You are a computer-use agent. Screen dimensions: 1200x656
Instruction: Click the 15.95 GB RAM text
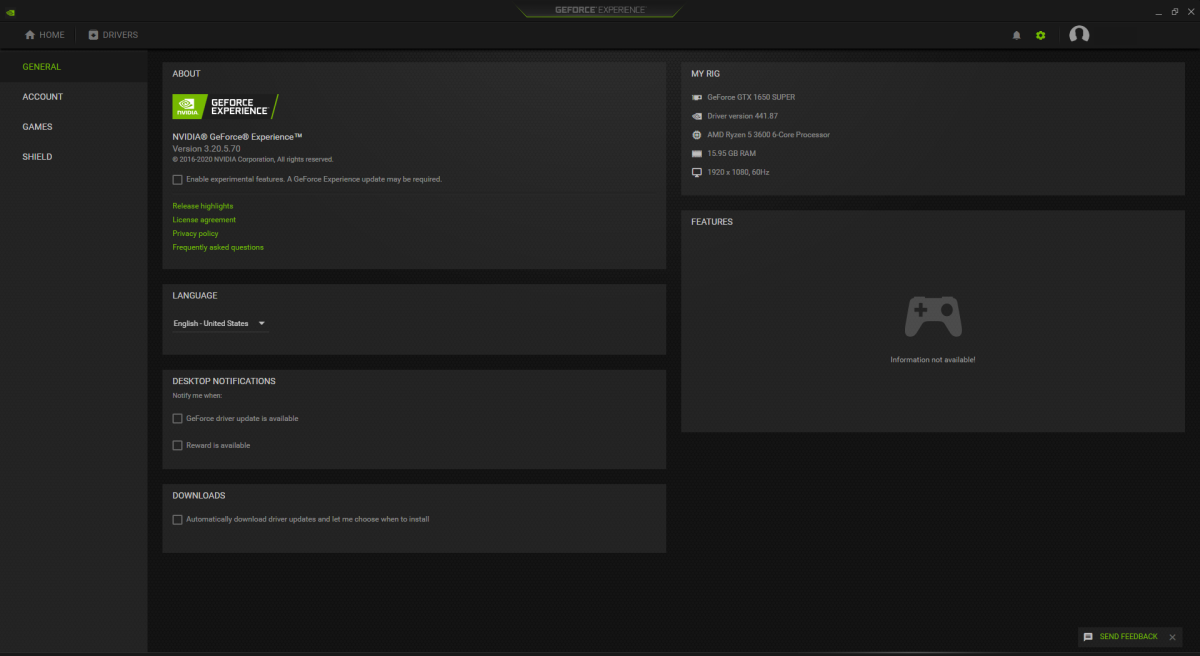click(734, 153)
